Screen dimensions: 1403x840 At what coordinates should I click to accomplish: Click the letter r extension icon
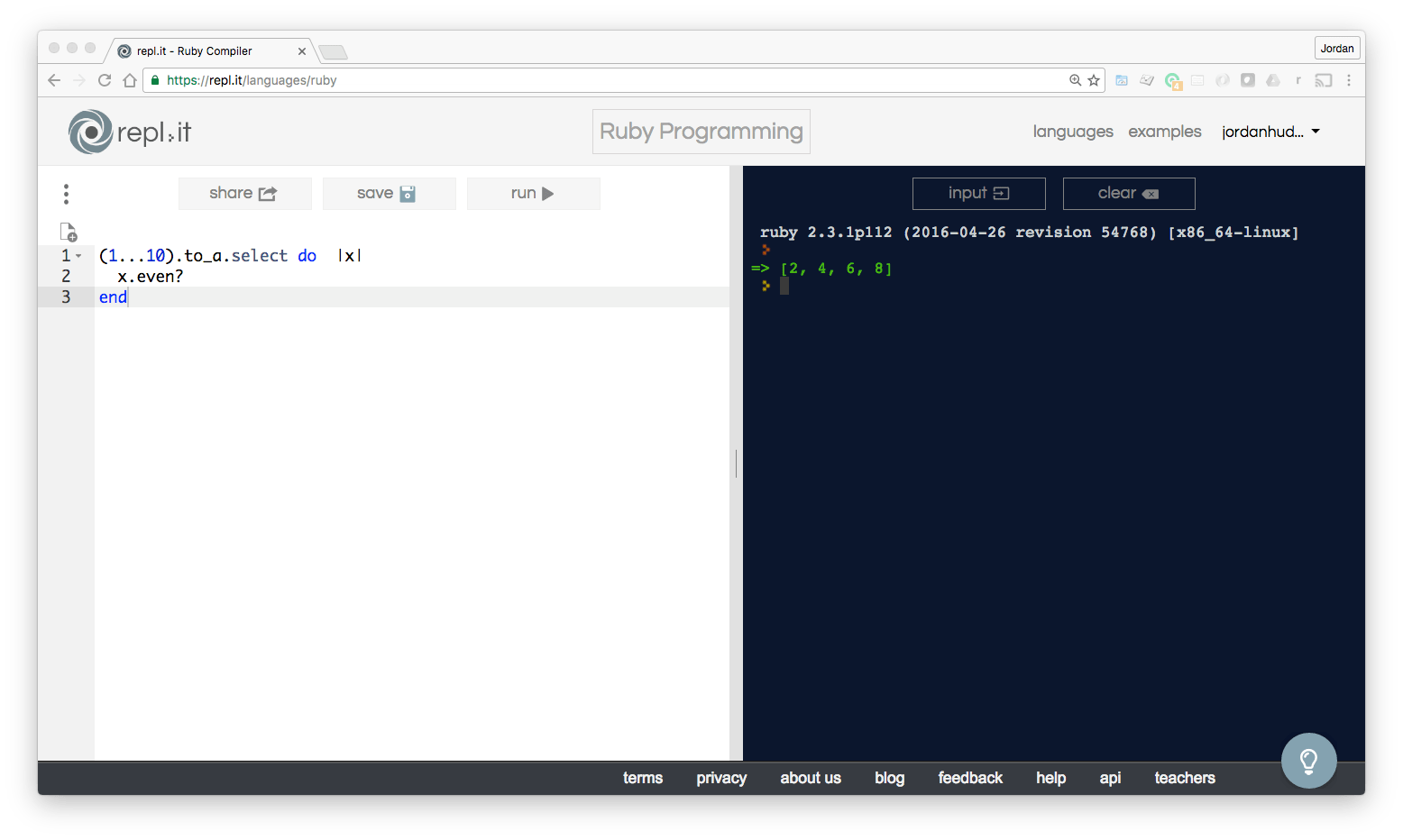(1298, 80)
